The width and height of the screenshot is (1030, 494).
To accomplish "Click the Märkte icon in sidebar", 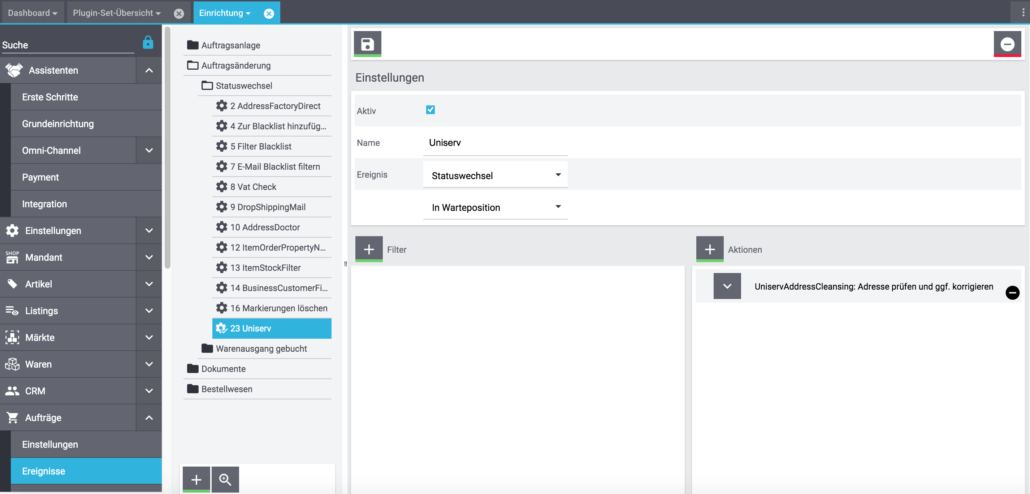I will pyautogui.click(x=12, y=338).
